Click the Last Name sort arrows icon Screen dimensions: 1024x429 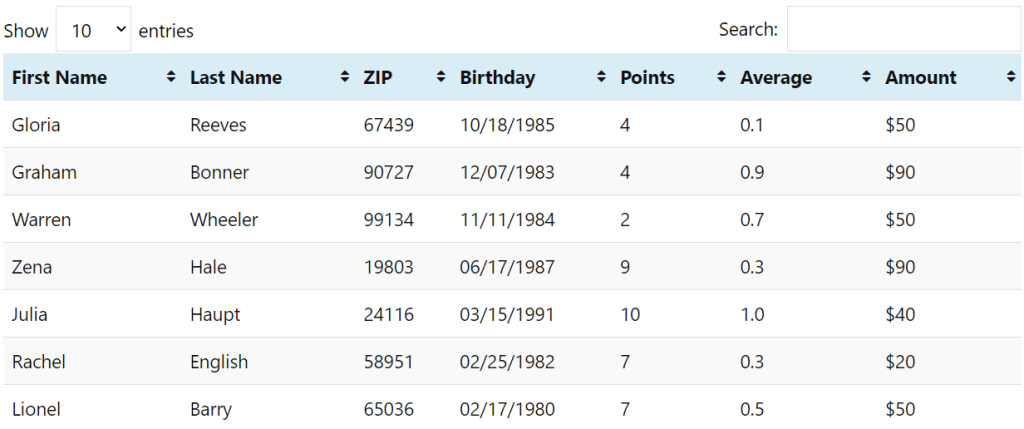tap(345, 77)
